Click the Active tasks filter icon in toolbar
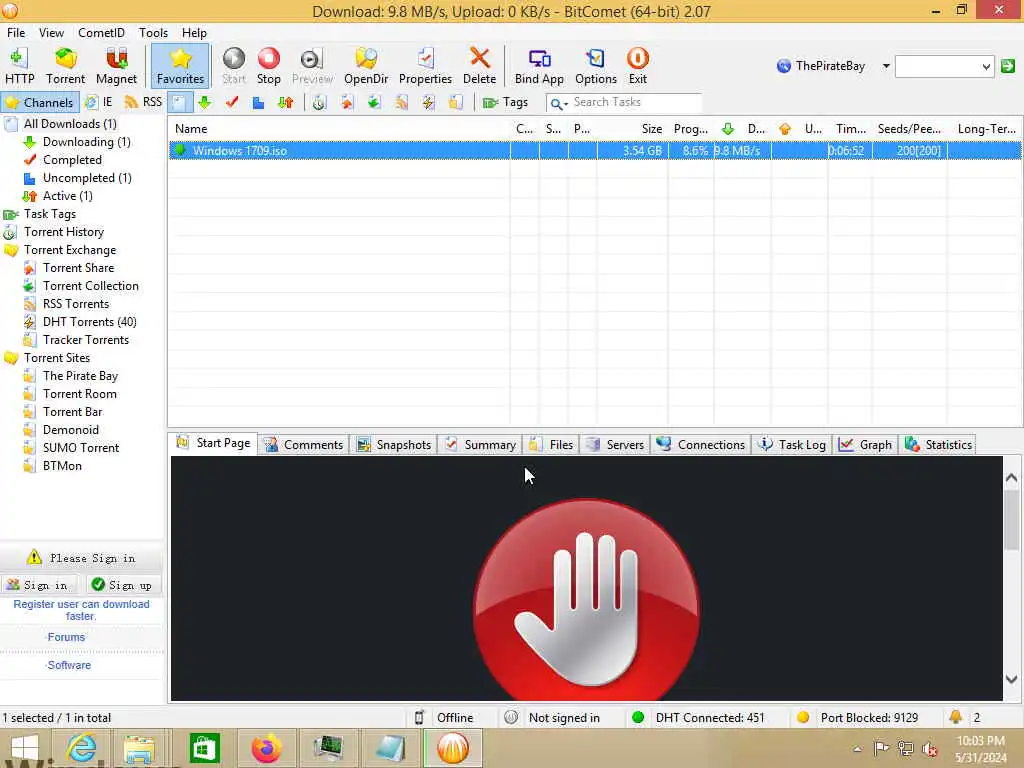The height and width of the screenshot is (768, 1024). (285, 103)
